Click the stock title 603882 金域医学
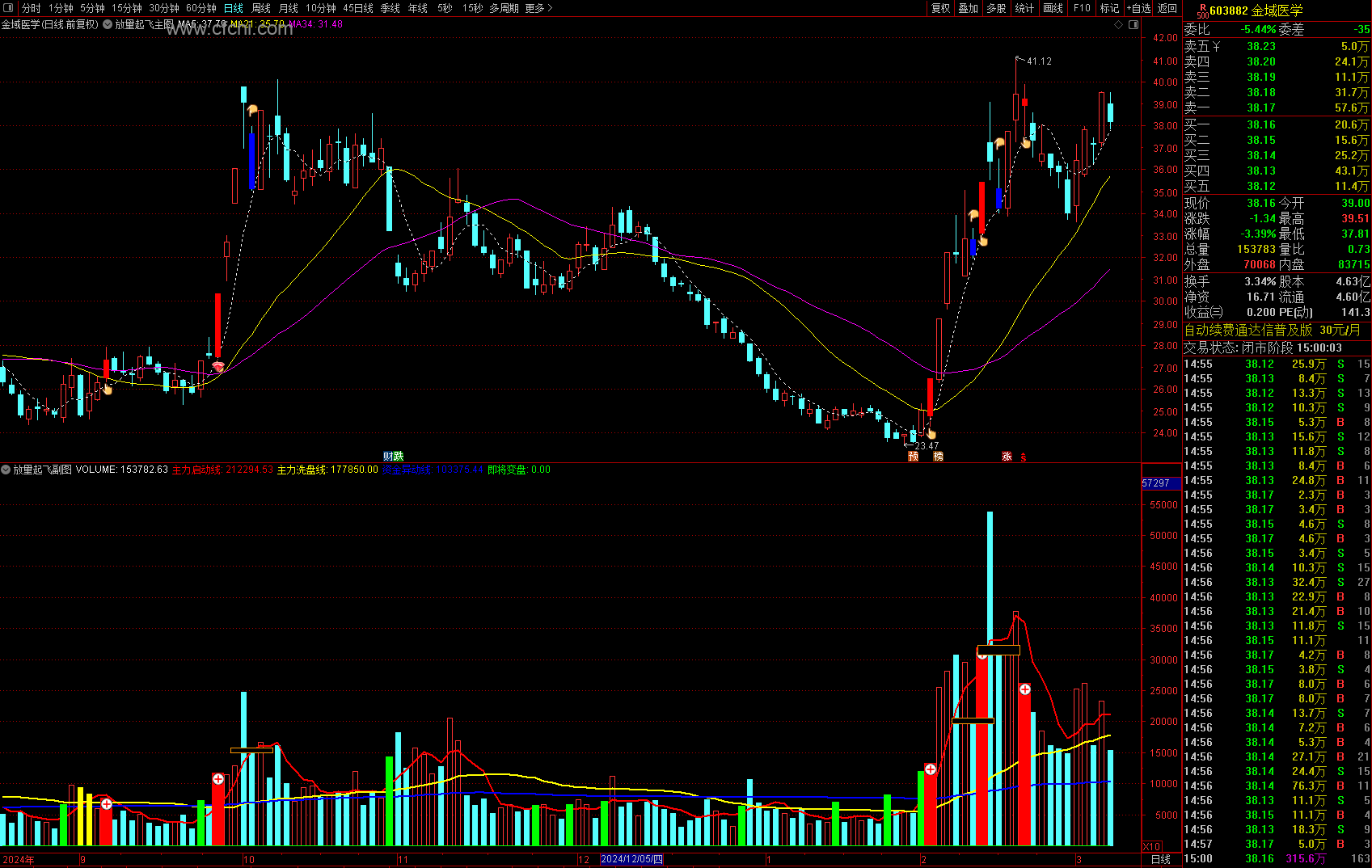 (x=1256, y=11)
